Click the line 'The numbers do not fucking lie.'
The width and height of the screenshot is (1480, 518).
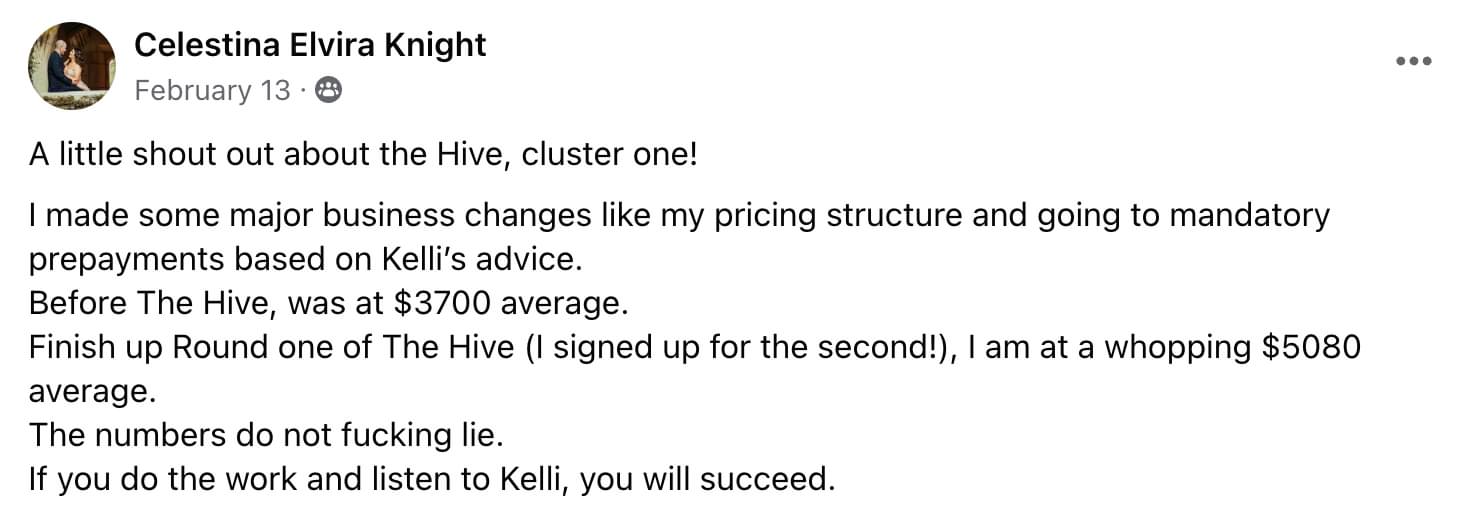[x=263, y=435]
